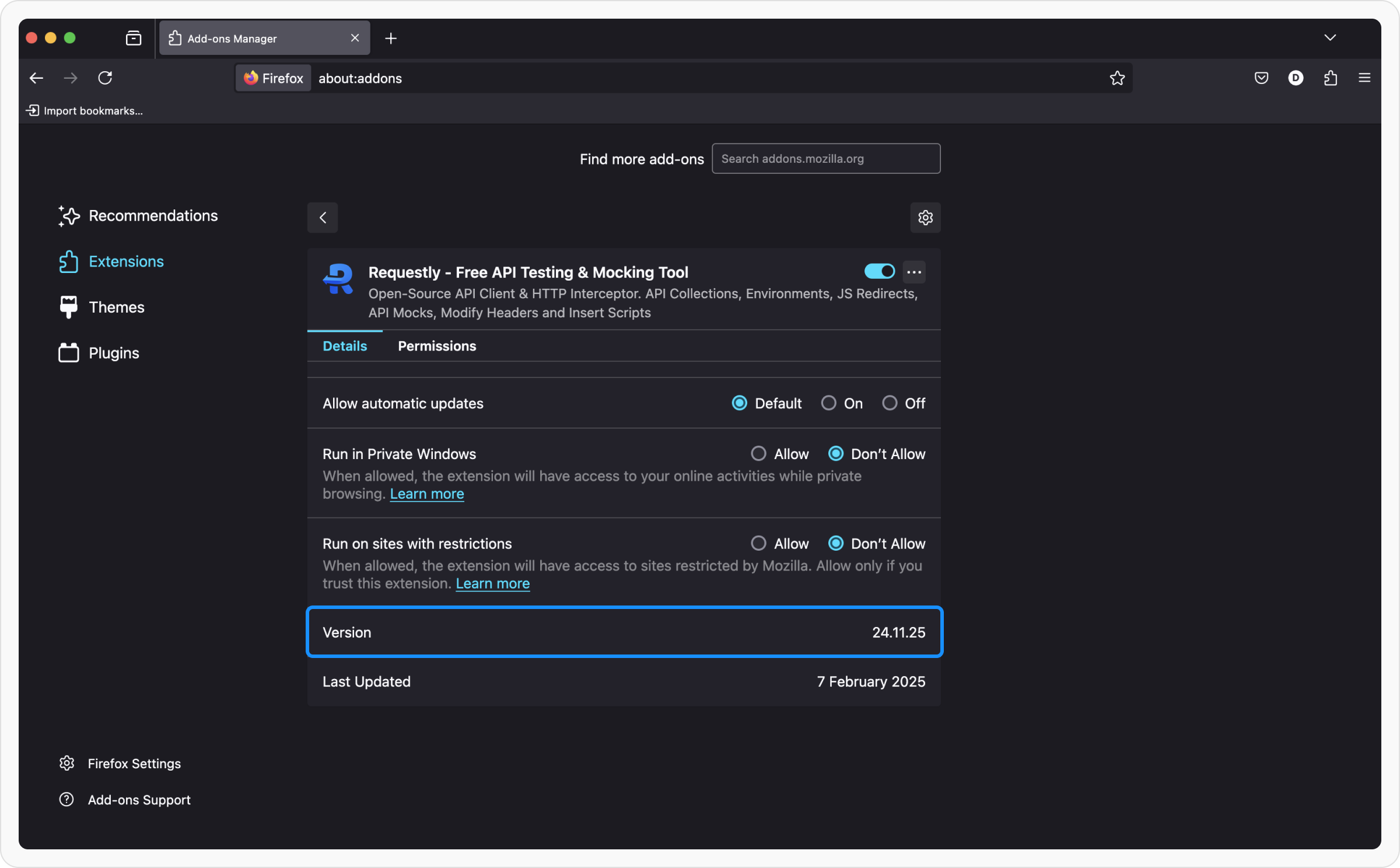Screen dimensions: 1400x868
Task: Set automatic updates to Off
Action: pos(890,403)
